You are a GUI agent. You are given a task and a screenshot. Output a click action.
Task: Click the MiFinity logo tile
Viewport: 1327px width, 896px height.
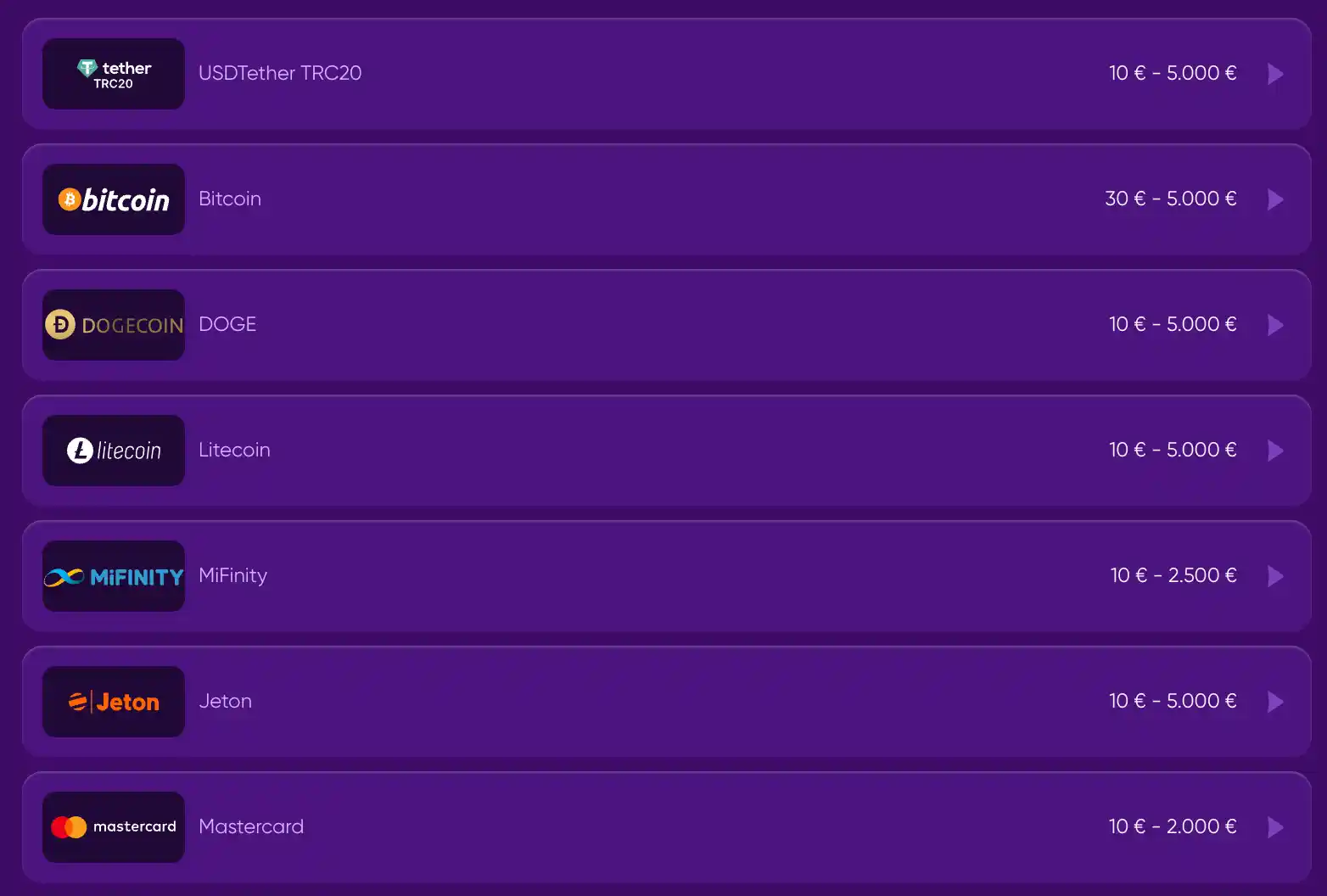click(x=114, y=576)
